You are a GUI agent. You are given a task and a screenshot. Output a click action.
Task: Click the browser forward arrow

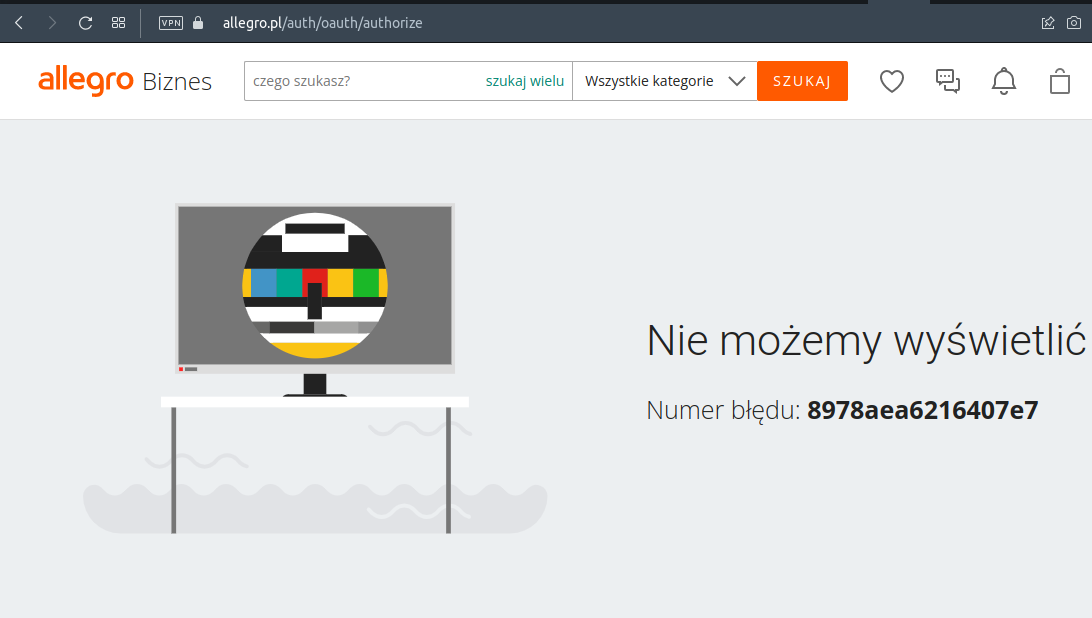(52, 23)
